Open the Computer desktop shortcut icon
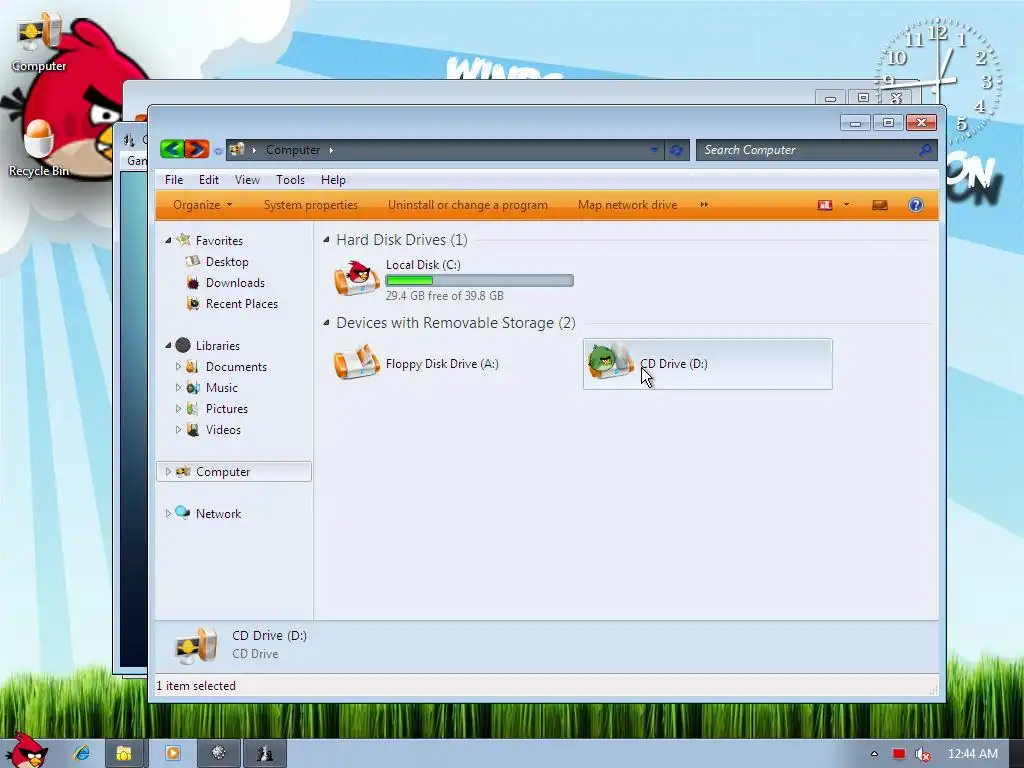Viewport: 1024px width, 768px height. (39, 33)
